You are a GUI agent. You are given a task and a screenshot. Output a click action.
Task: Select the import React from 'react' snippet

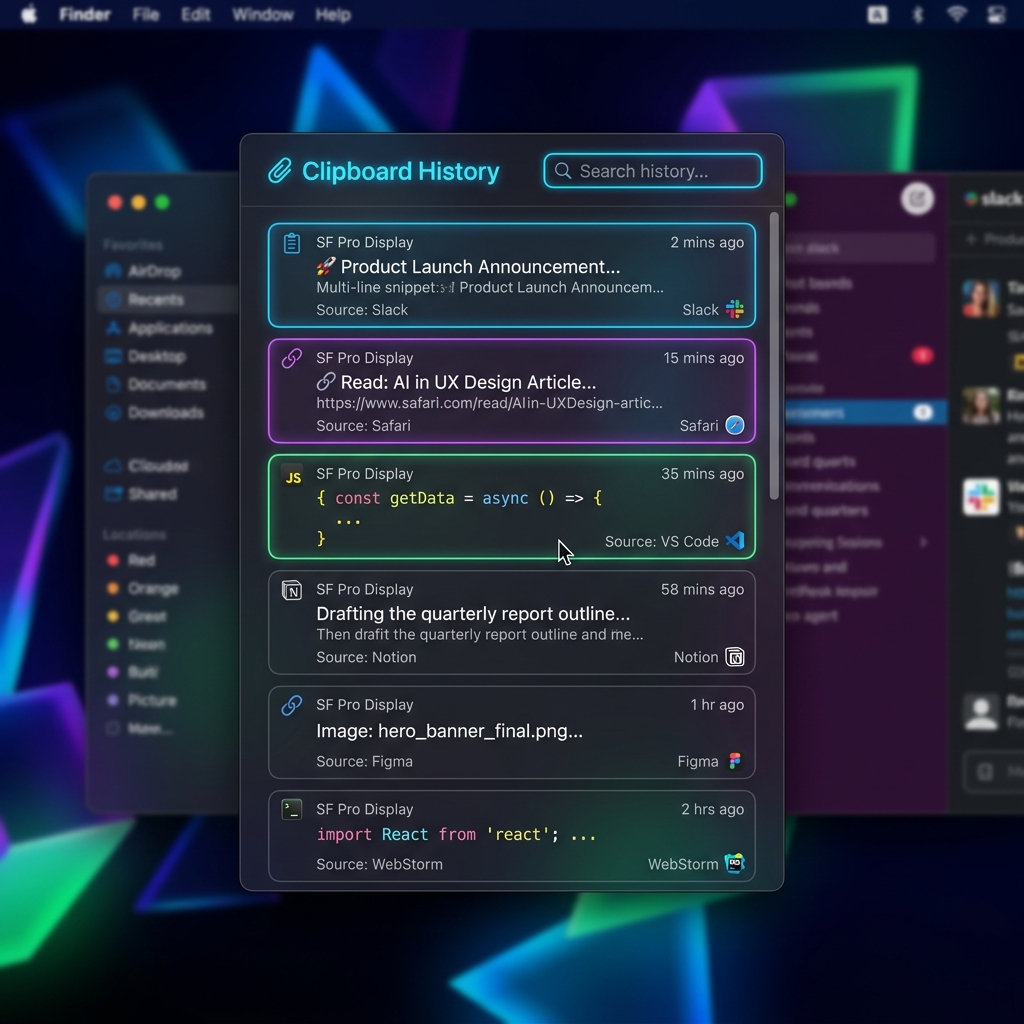click(x=455, y=835)
